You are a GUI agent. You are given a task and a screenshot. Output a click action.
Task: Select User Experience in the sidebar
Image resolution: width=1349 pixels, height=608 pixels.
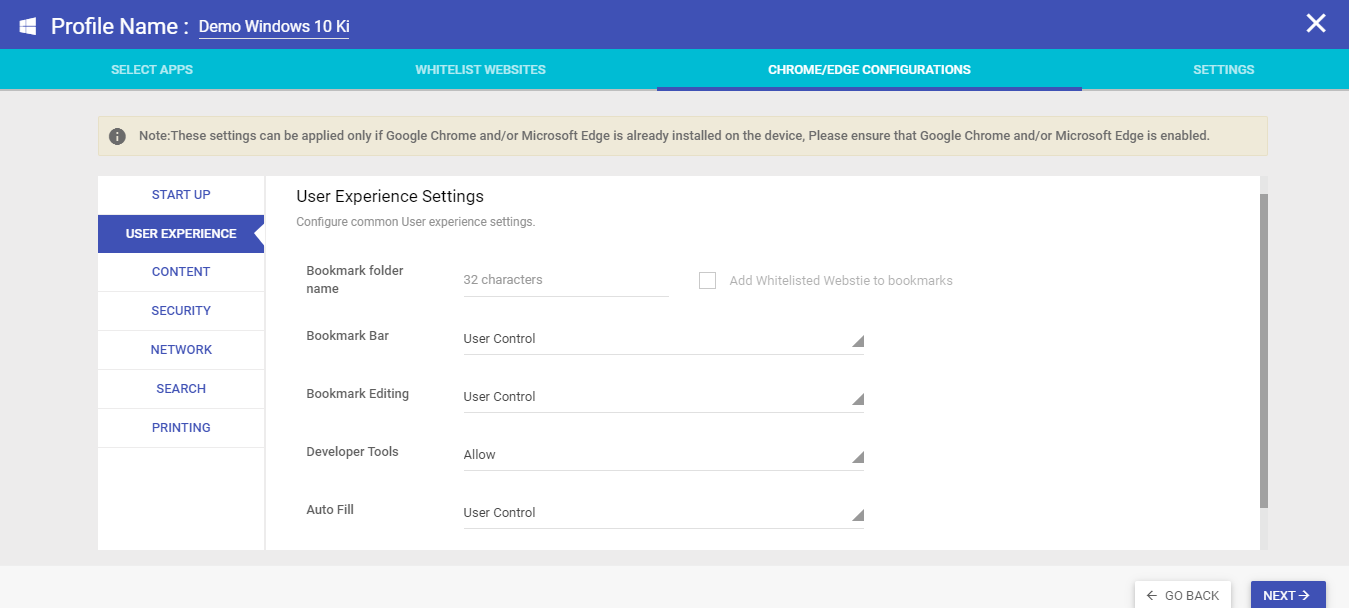click(x=181, y=234)
